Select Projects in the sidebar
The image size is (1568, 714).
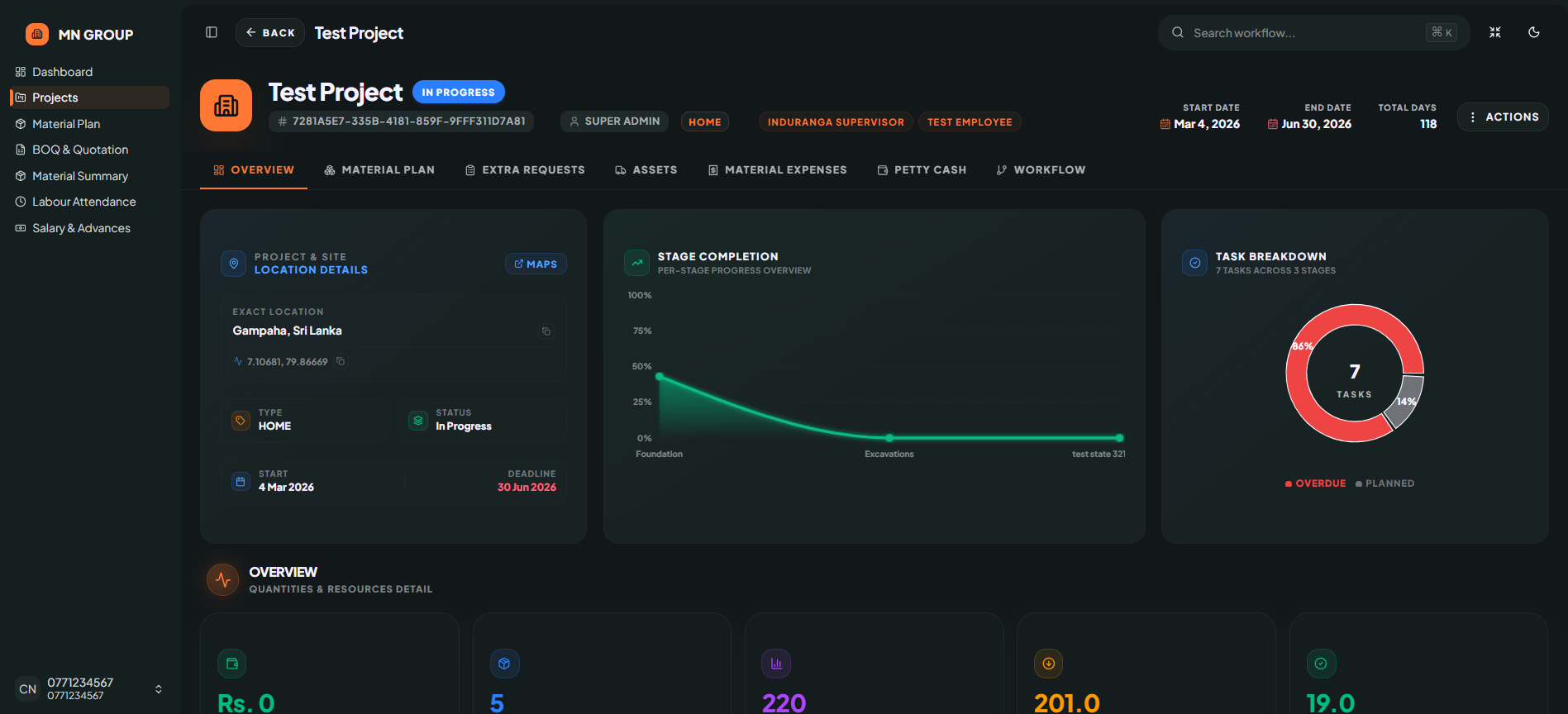[x=89, y=98]
